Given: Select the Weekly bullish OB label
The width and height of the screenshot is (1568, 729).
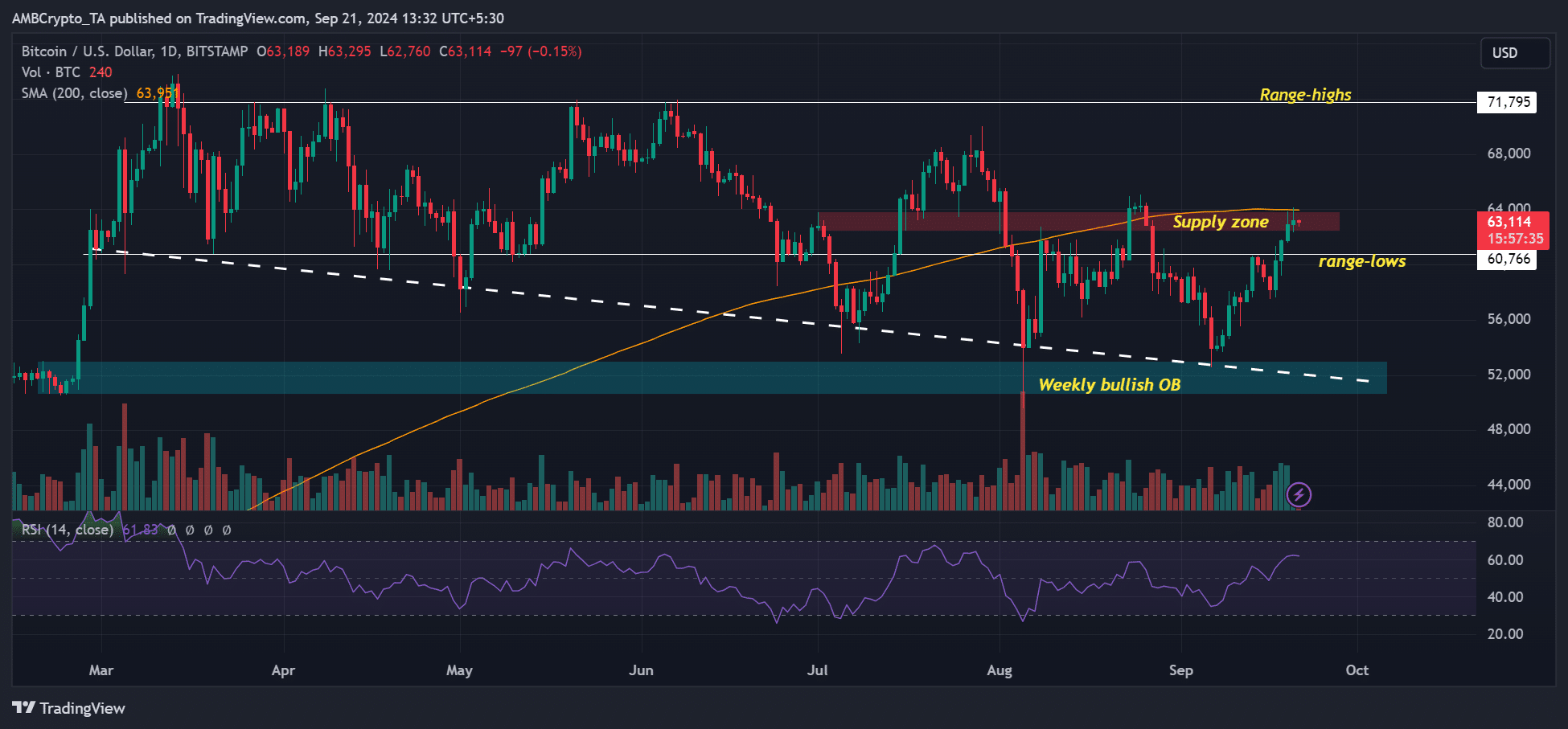Looking at the screenshot, I should click(x=1110, y=385).
